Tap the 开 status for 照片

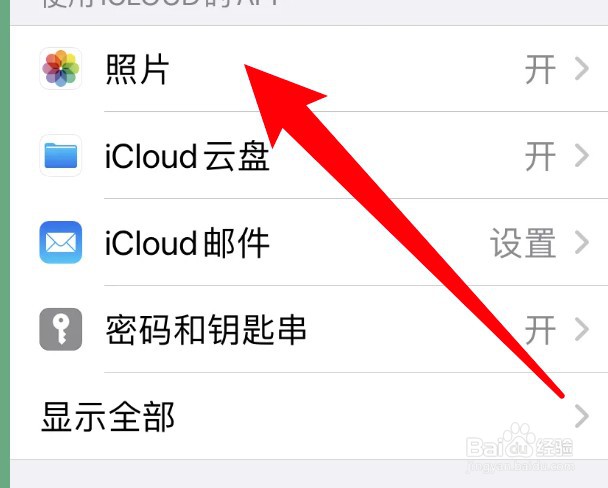(540, 69)
